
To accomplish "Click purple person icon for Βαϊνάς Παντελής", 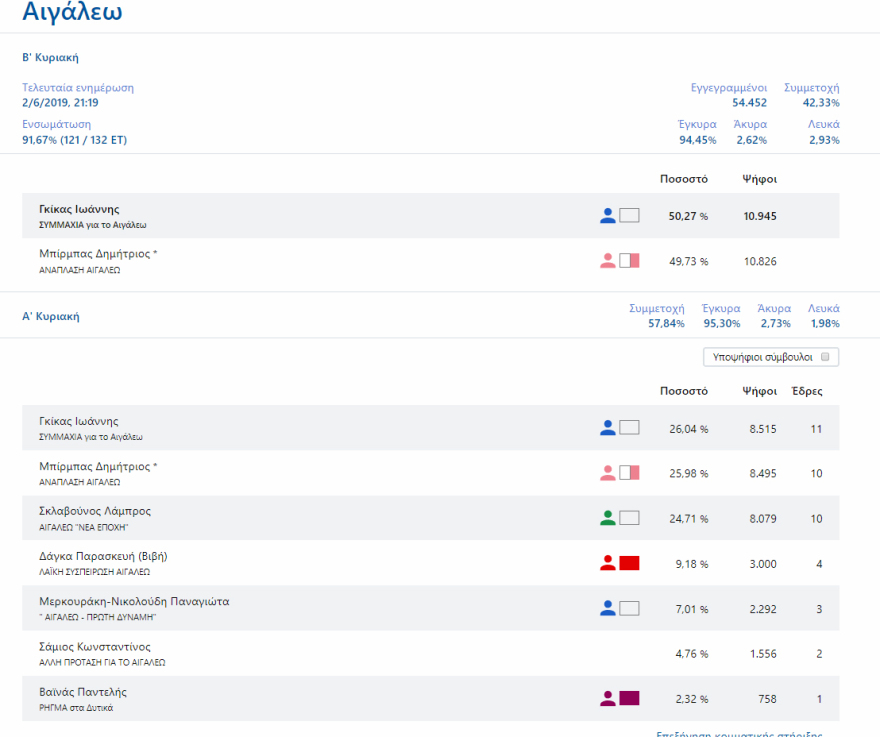I will click(607, 699).
